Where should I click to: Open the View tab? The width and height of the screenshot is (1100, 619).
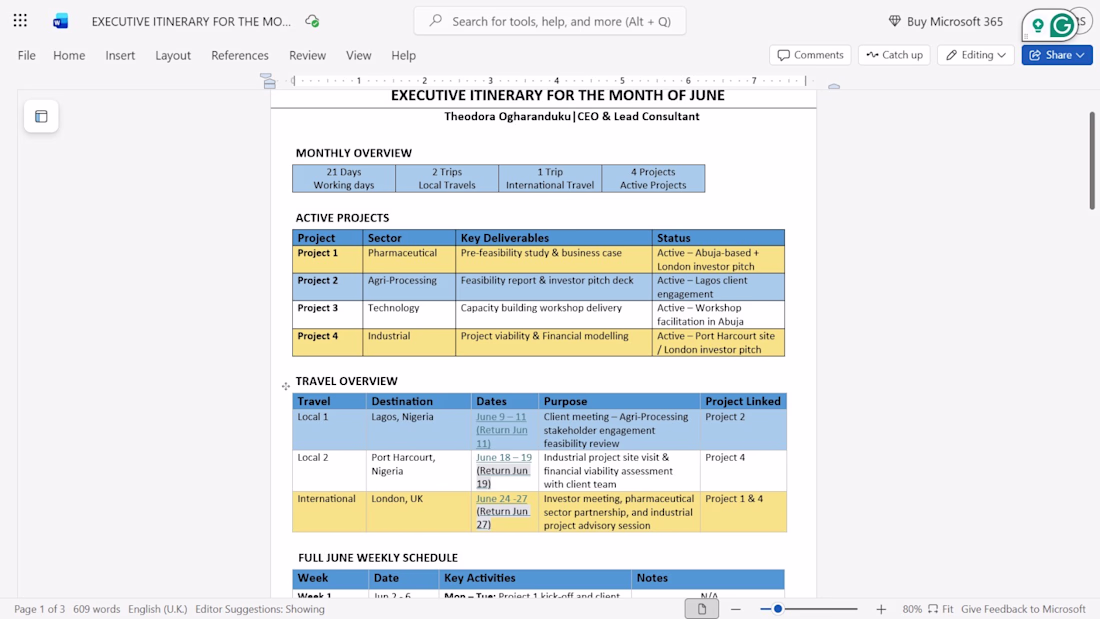[x=358, y=55]
